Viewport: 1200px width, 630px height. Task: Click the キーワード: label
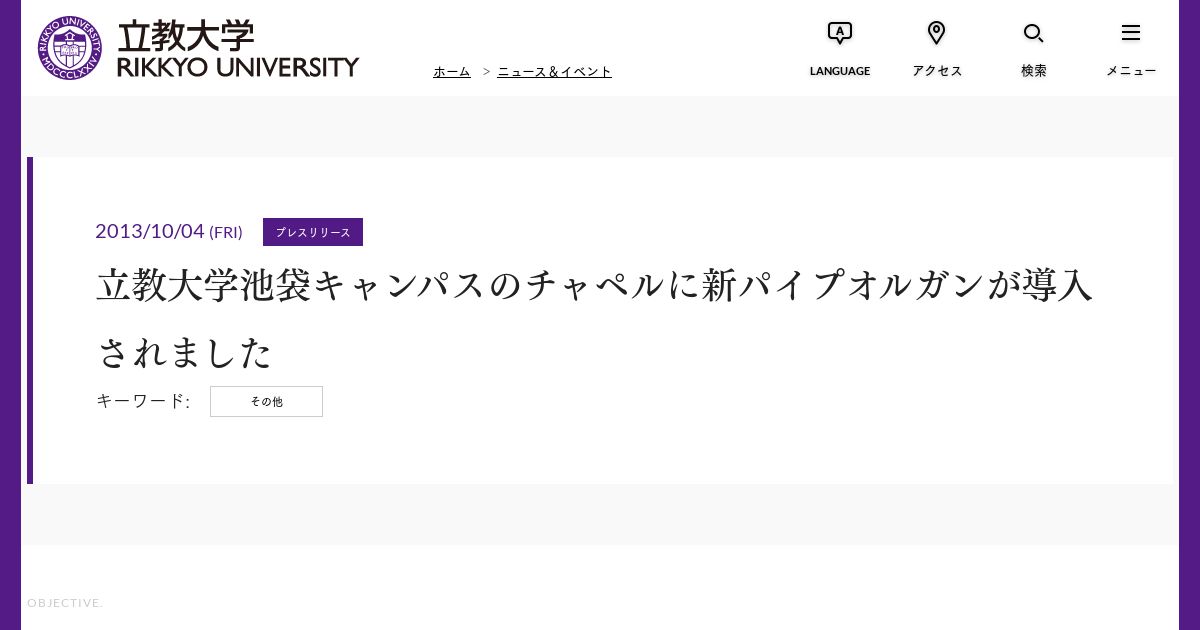pos(143,401)
